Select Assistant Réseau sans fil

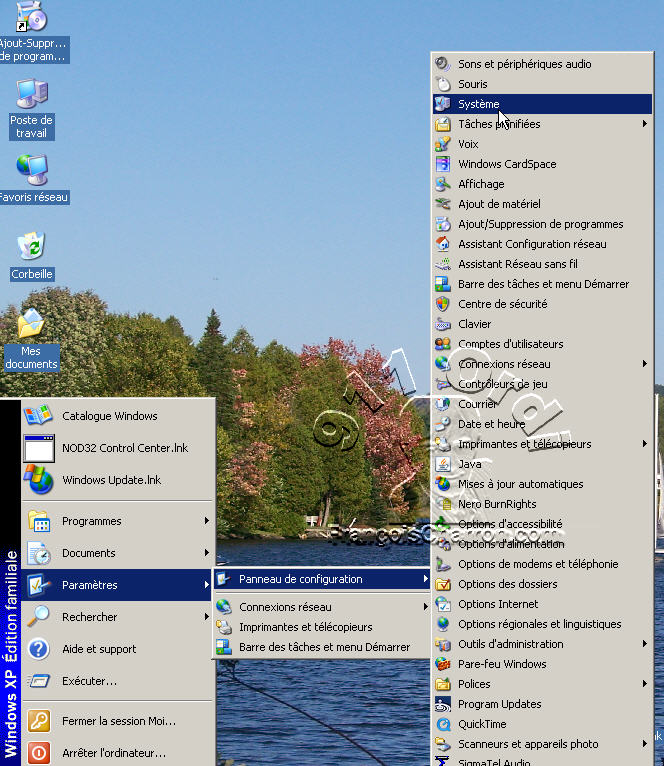coord(542,264)
